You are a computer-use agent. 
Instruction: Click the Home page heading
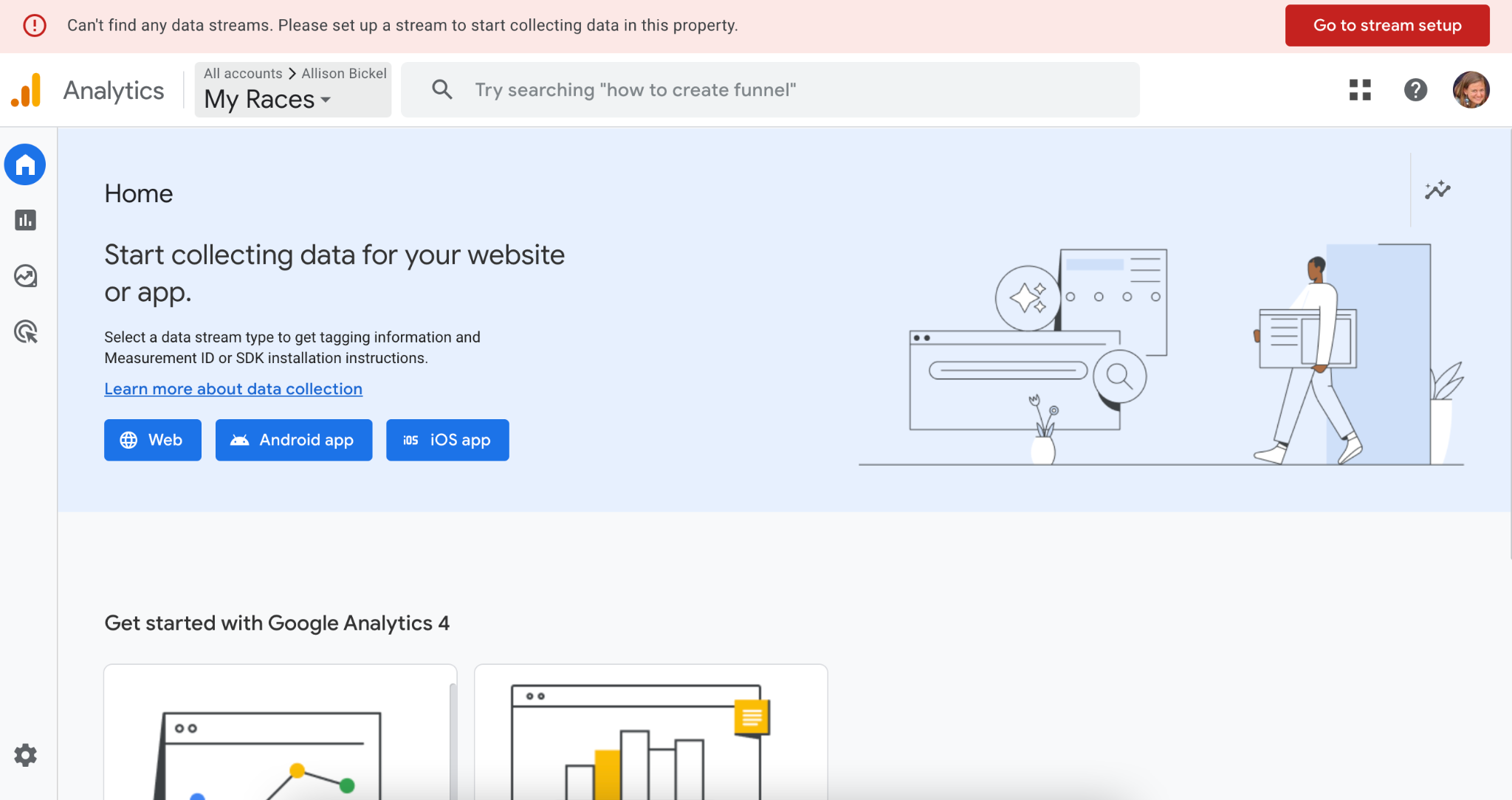coord(139,193)
